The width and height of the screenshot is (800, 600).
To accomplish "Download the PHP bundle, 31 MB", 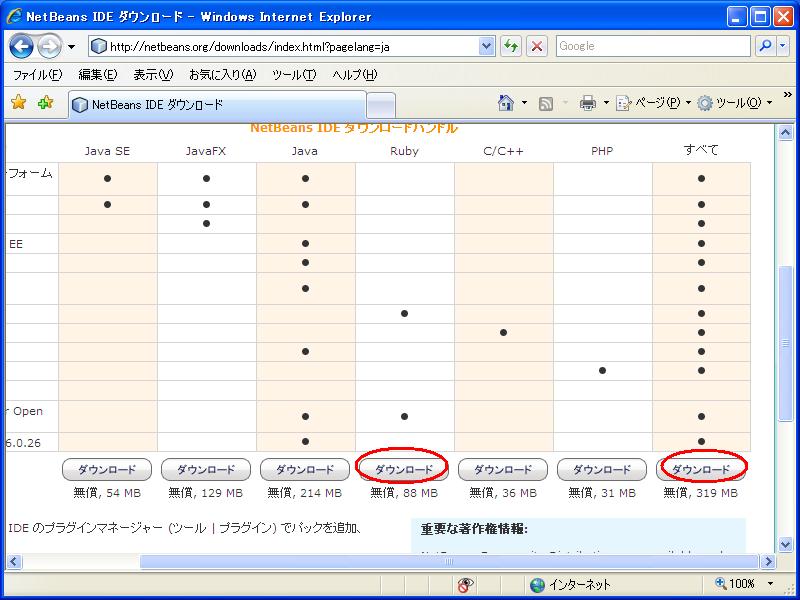I will (602, 469).
